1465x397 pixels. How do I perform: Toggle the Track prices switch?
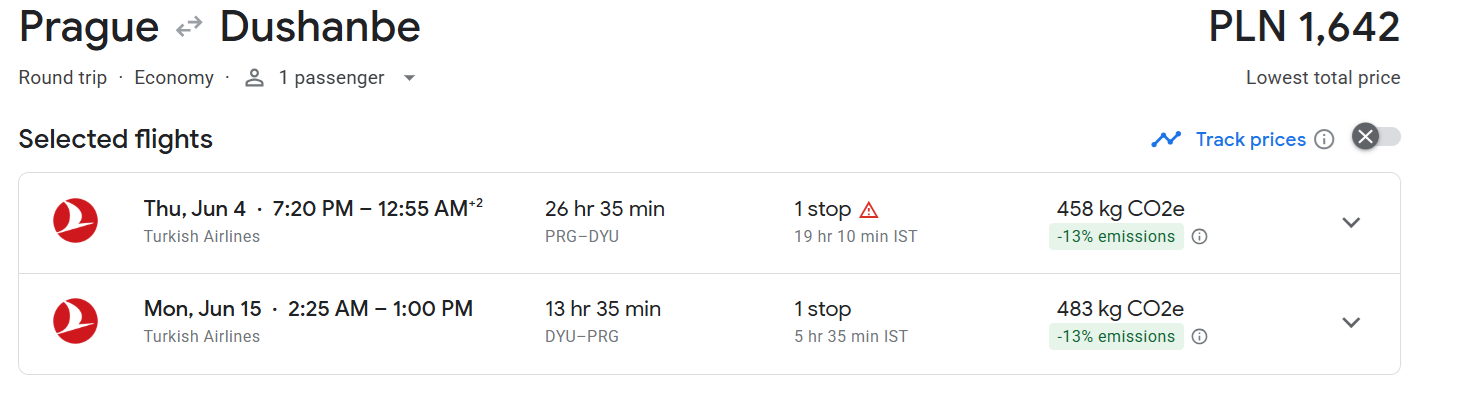click(x=1376, y=137)
